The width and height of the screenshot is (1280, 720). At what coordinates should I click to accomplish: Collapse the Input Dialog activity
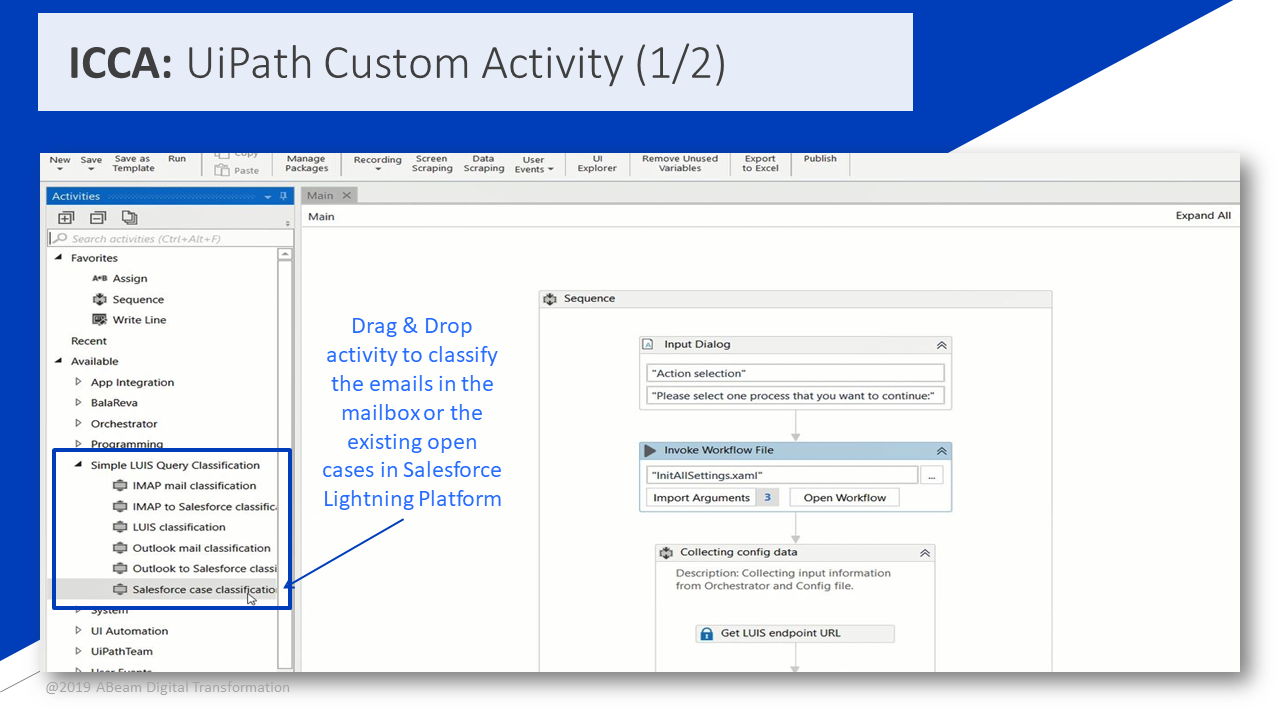tap(941, 344)
